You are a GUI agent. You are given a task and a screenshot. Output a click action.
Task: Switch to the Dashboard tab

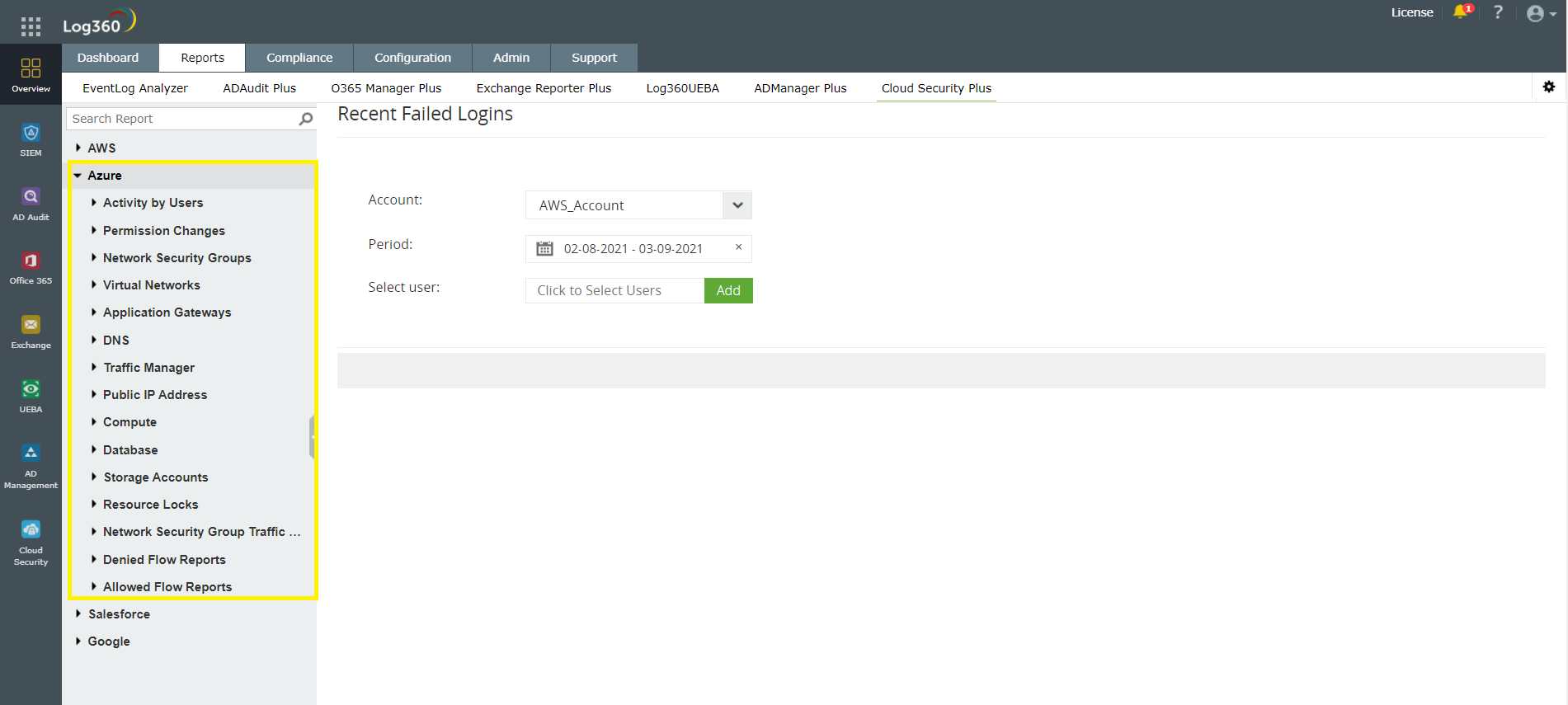click(108, 58)
